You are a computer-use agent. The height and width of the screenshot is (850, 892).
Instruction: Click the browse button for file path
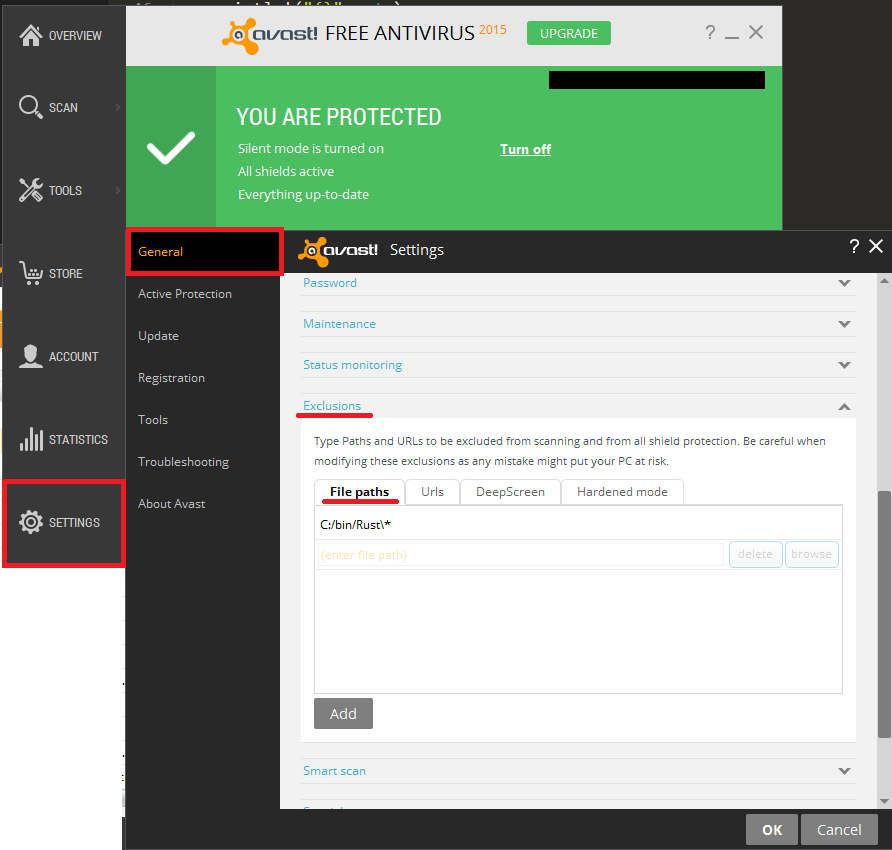click(x=811, y=554)
